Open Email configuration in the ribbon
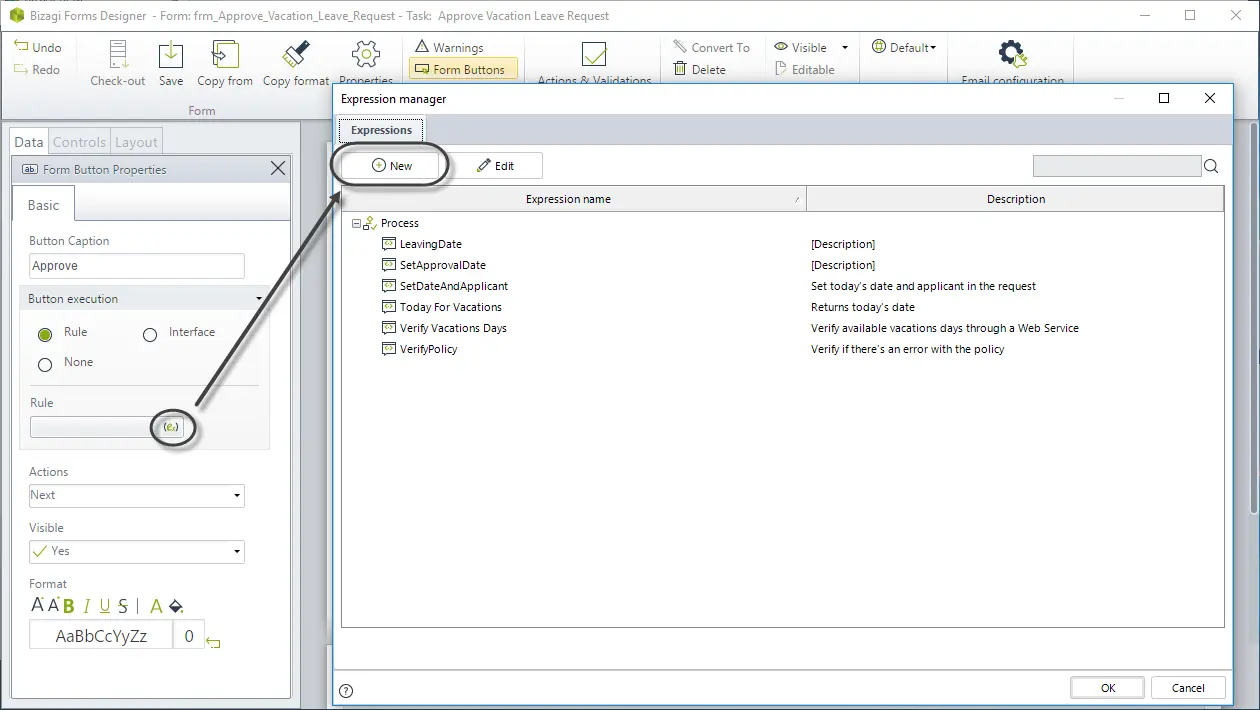1260x710 pixels. coord(1013,63)
